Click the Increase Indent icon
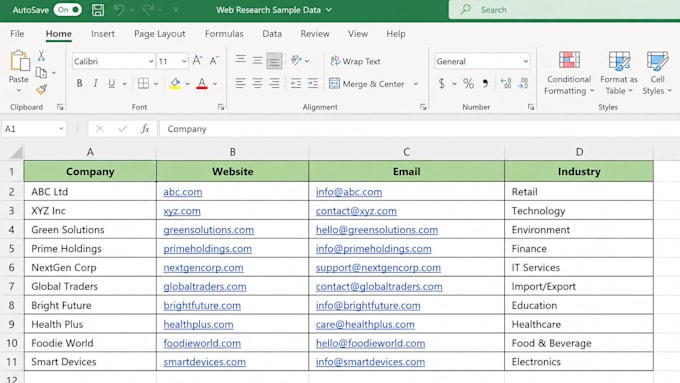Screen dimensions: 680x383 [313, 83]
